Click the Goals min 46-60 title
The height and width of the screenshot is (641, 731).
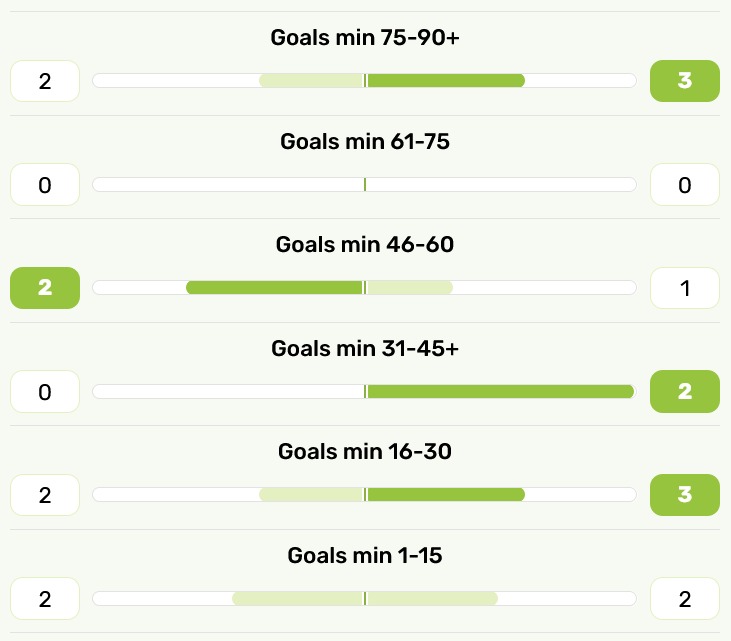click(365, 245)
